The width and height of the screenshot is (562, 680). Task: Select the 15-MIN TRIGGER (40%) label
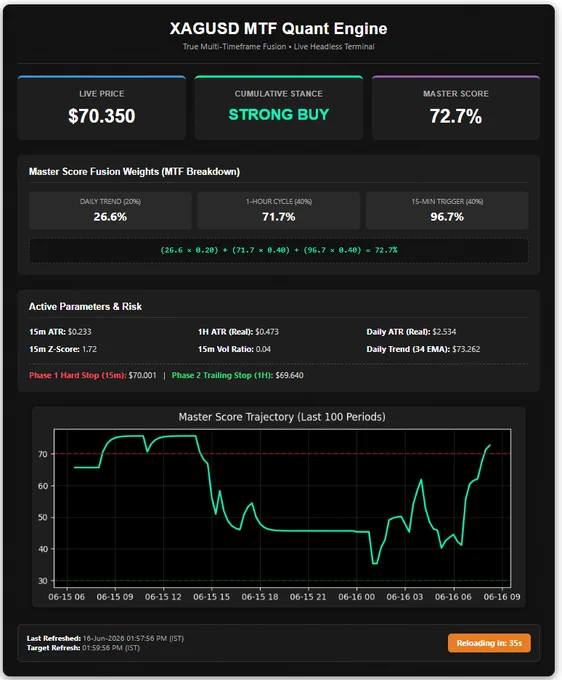pyautogui.click(x=447, y=201)
